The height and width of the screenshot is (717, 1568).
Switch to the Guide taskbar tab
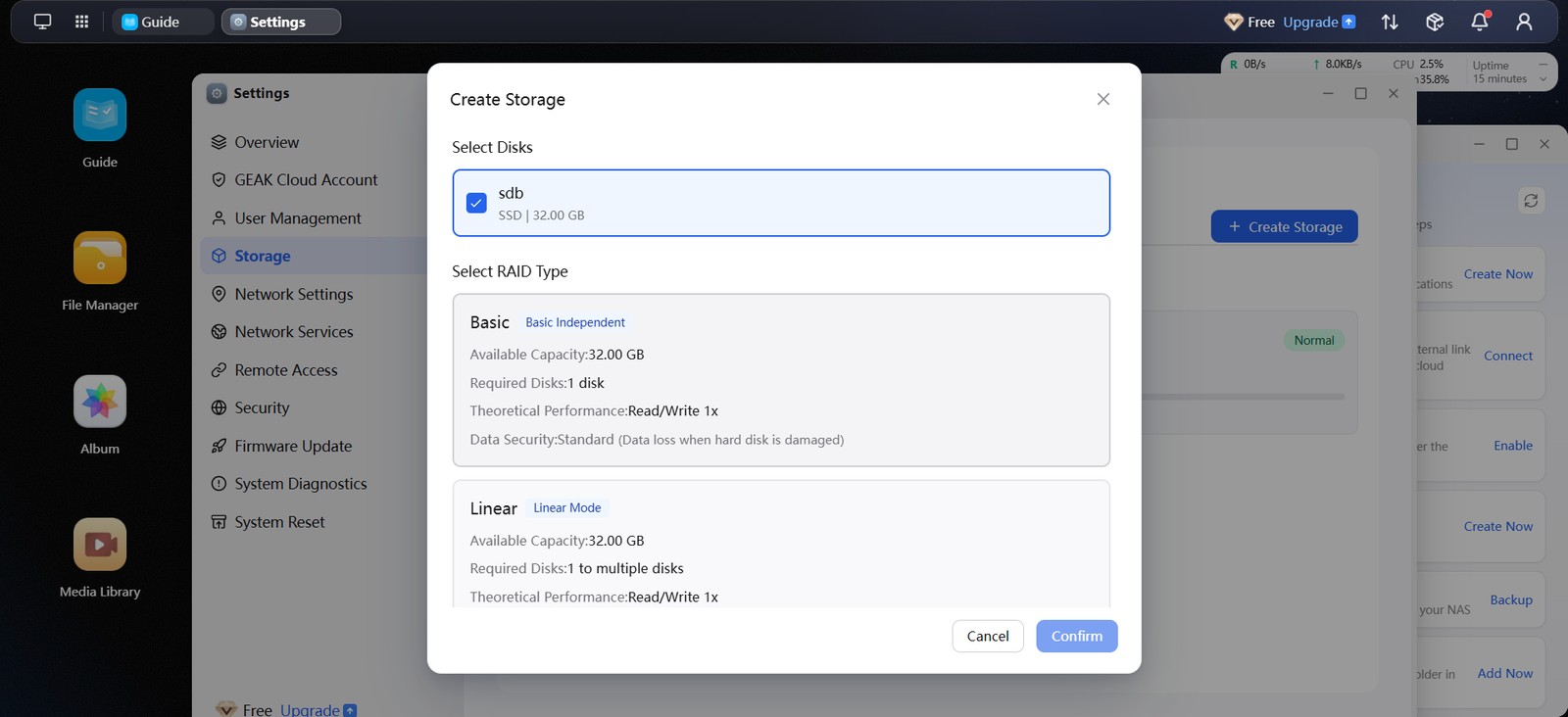tap(163, 22)
